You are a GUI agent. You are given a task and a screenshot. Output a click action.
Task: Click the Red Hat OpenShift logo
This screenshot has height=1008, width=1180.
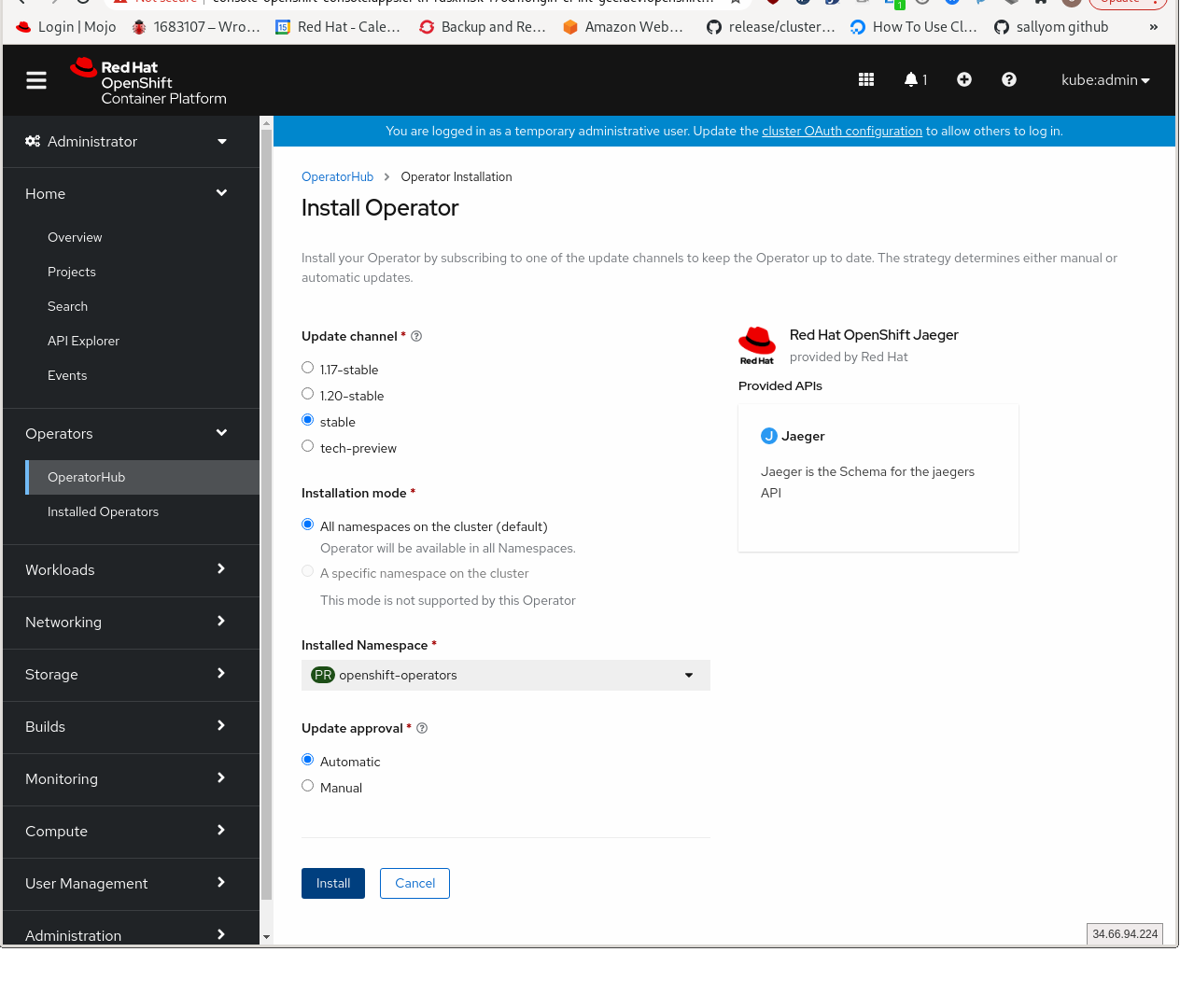pos(148,82)
